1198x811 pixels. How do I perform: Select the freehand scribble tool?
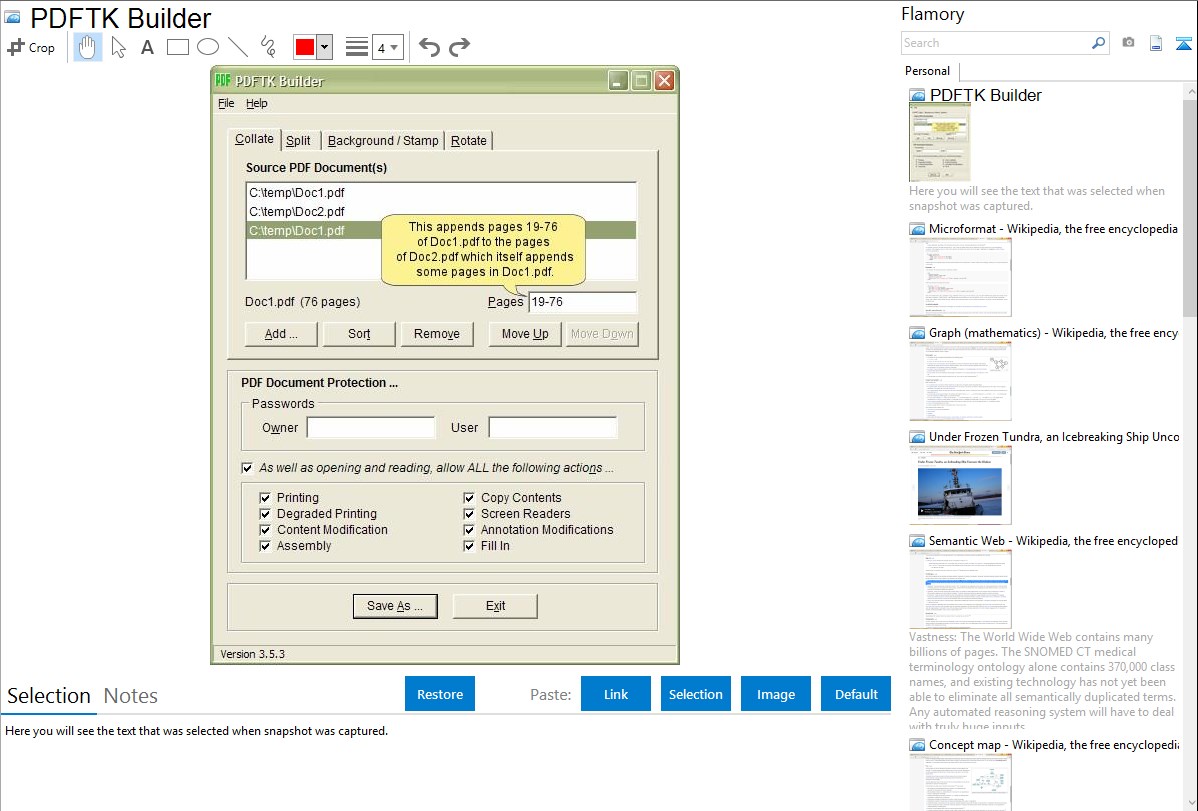point(268,47)
